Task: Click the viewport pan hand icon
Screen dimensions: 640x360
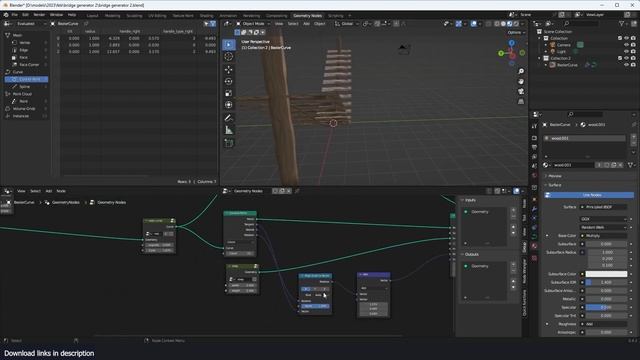Action: pyautogui.click(x=521, y=82)
